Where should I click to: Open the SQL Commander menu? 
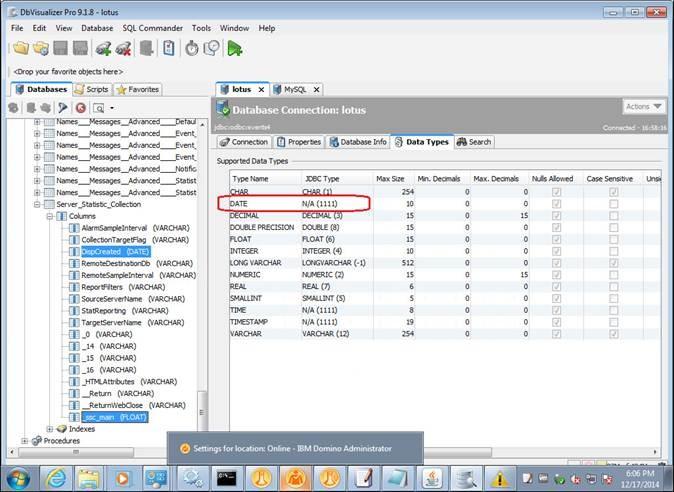[153, 28]
